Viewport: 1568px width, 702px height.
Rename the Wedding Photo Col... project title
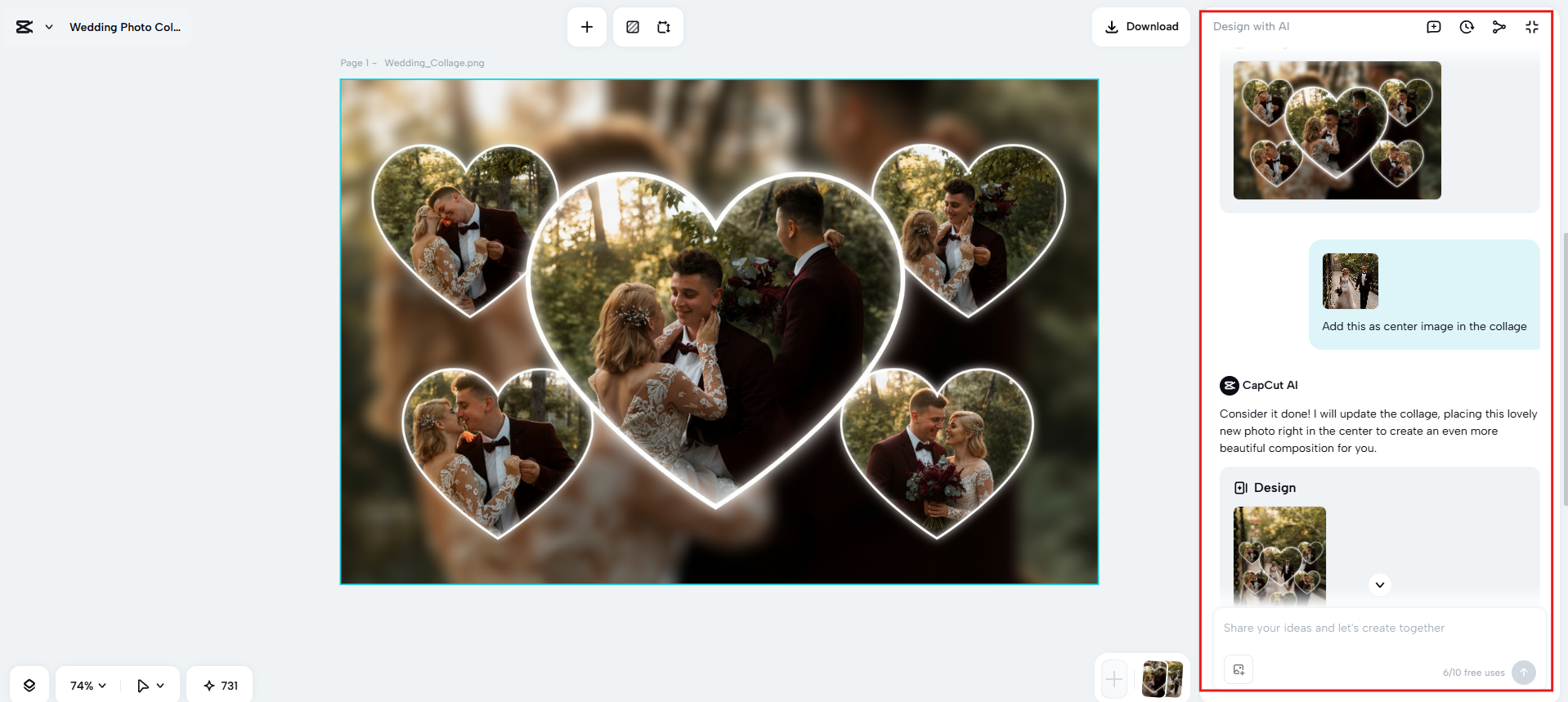pos(125,27)
